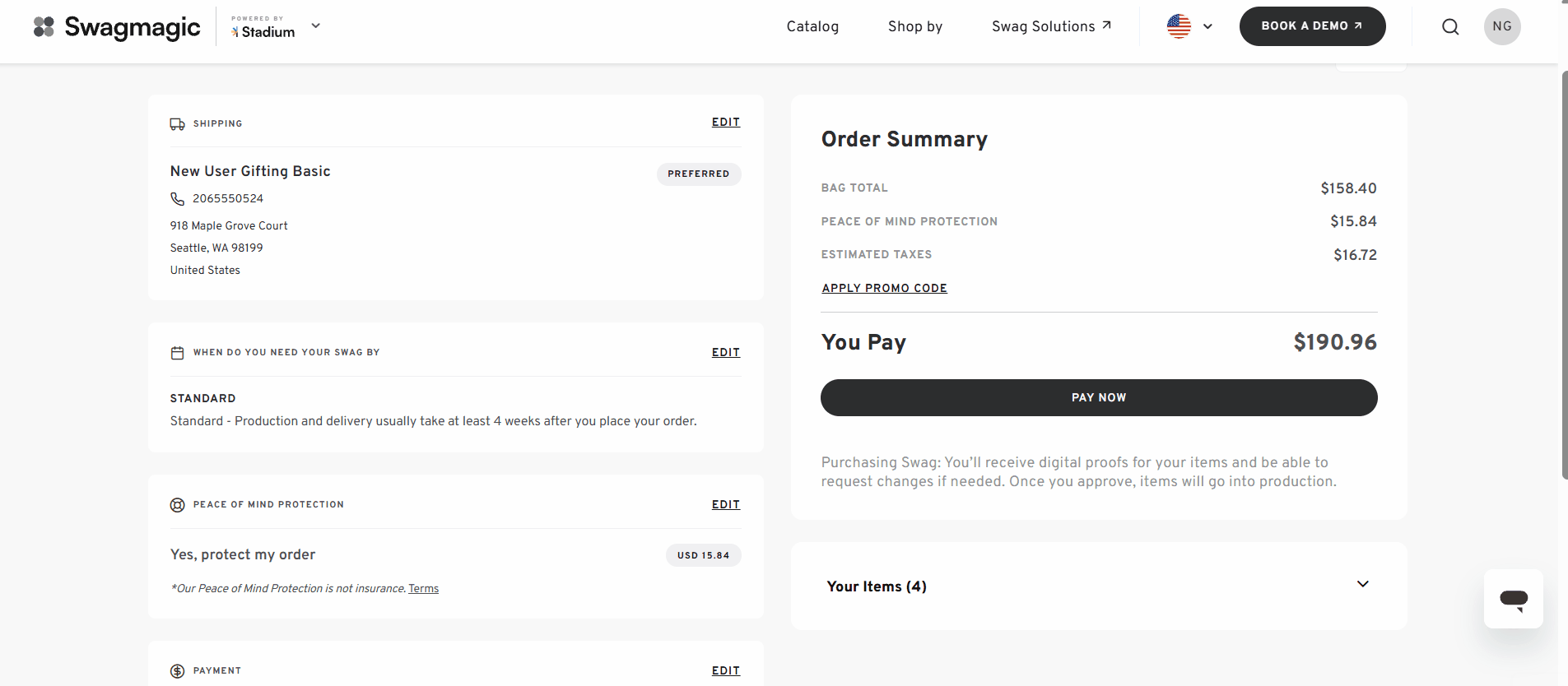Click the Book a Demo button

[1312, 26]
